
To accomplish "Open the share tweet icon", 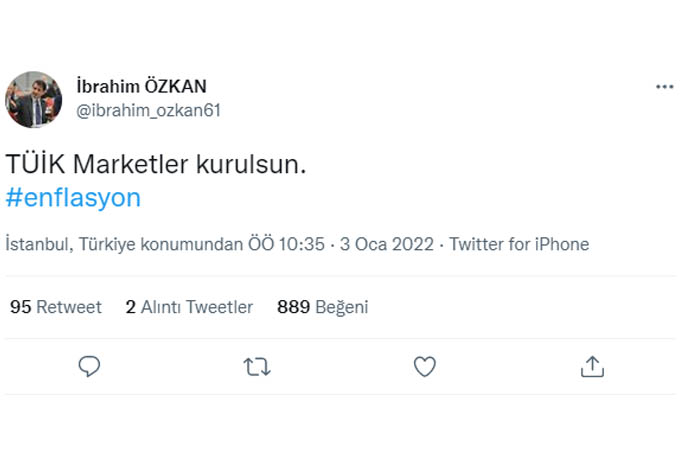I will [592, 367].
